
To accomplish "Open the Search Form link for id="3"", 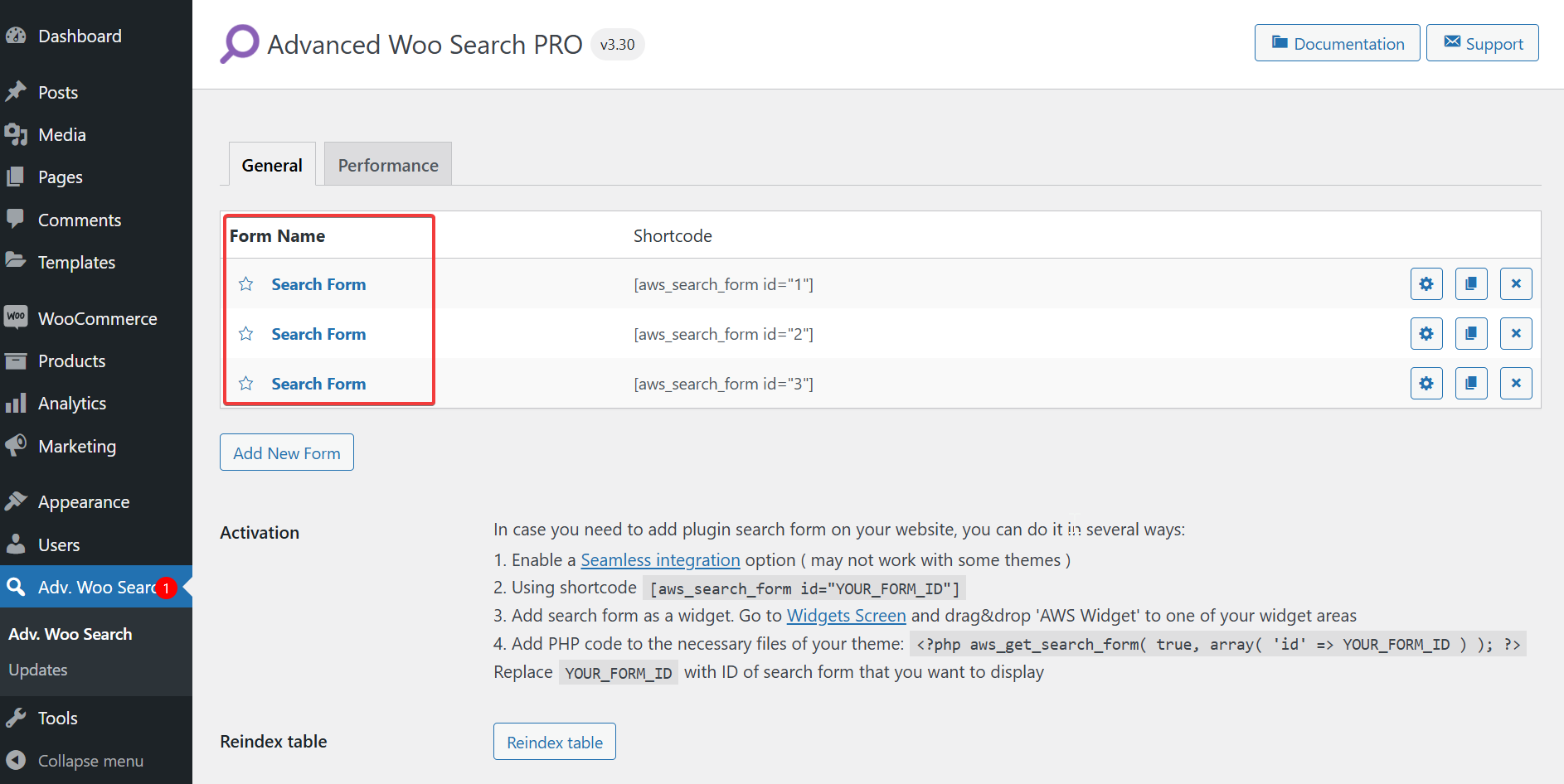I will pyautogui.click(x=318, y=384).
